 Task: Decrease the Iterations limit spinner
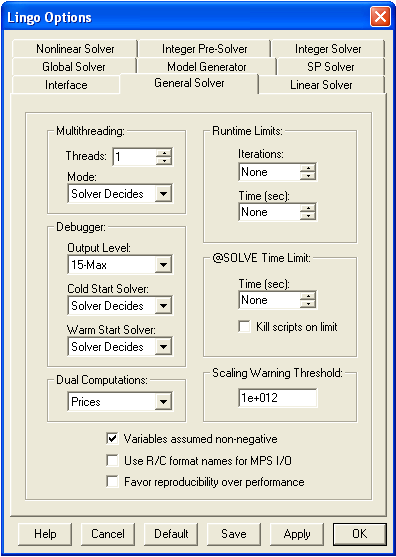308,176
